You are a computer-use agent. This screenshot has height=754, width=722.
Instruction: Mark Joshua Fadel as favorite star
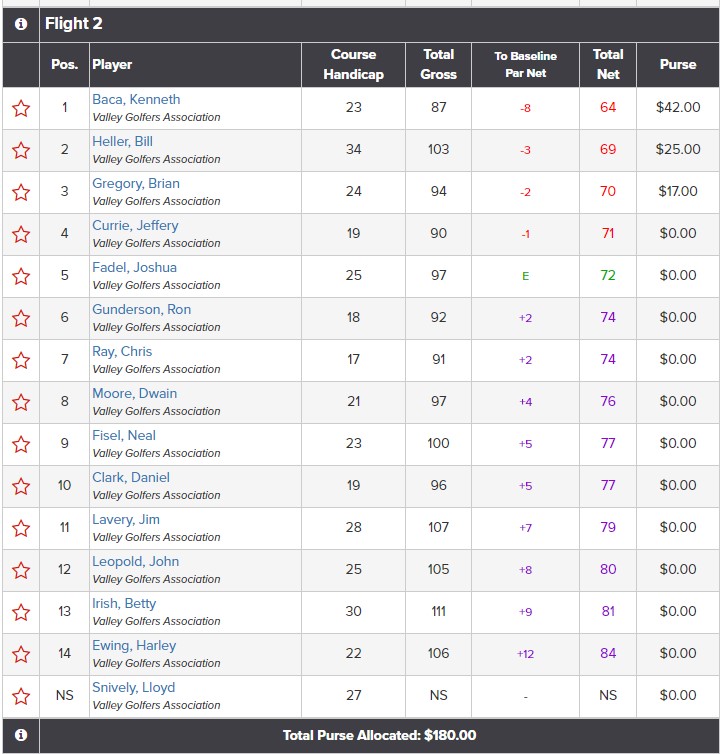coord(21,276)
